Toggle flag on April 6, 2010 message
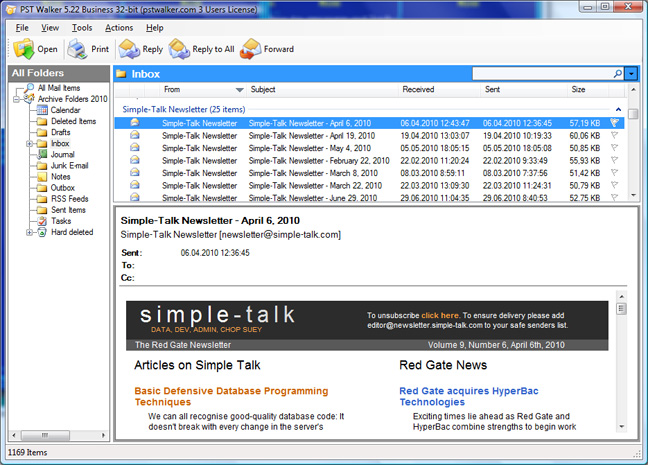The height and width of the screenshot is (465, 648). click(x=615, y=123)
